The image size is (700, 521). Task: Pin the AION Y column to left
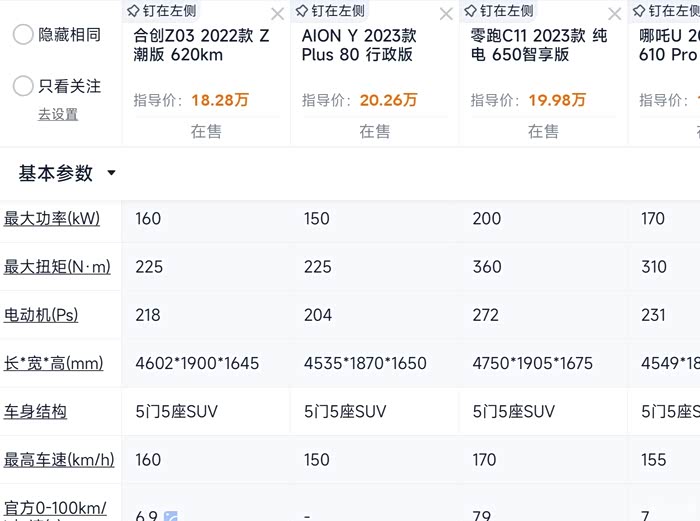tap(331, 11)
